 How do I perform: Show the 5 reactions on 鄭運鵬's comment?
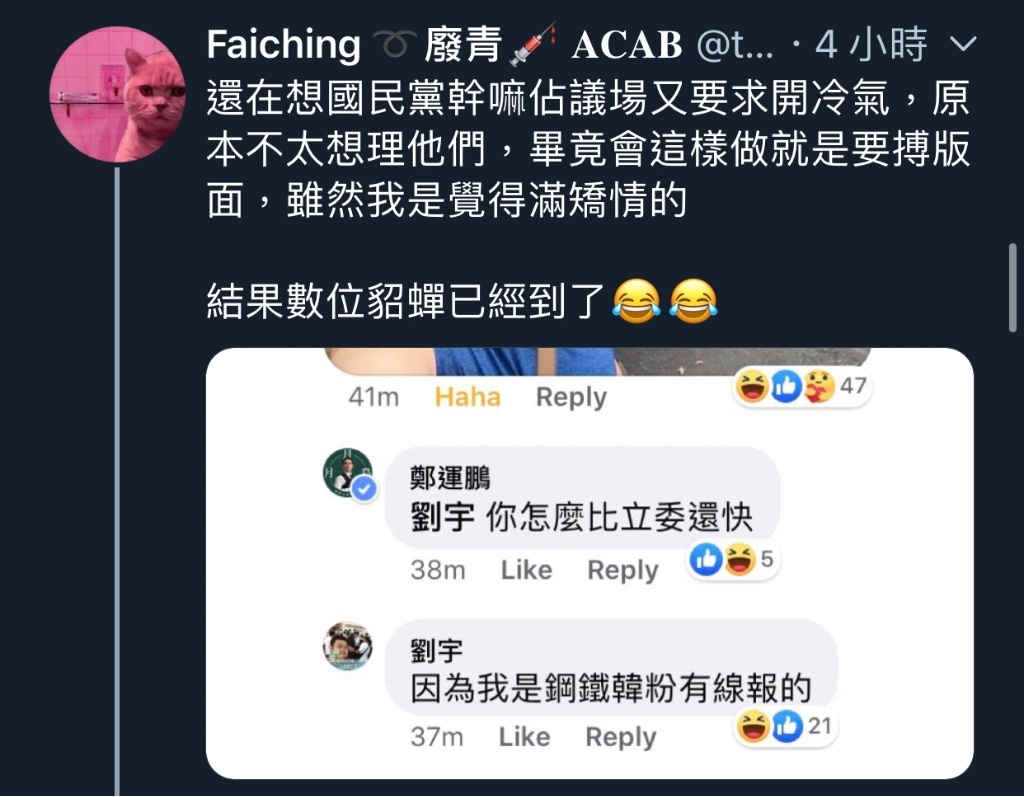coord(733,559)
